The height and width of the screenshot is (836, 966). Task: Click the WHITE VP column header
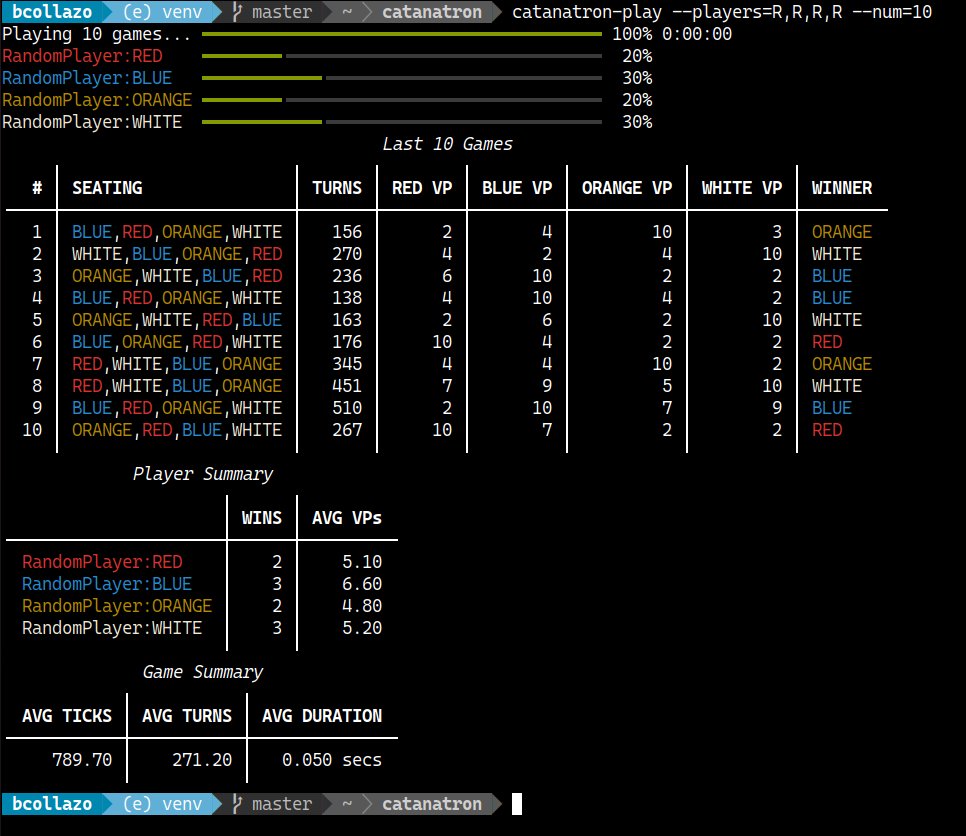point(742,188)
